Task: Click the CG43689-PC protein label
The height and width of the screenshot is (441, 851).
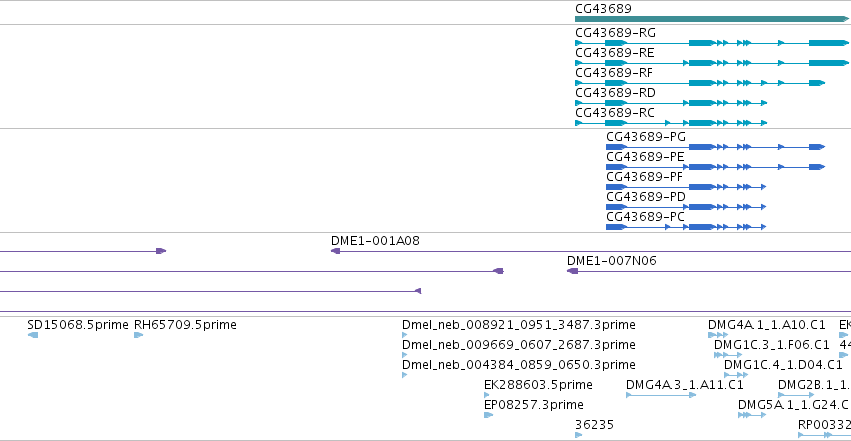Action: (x=645, y=217)
